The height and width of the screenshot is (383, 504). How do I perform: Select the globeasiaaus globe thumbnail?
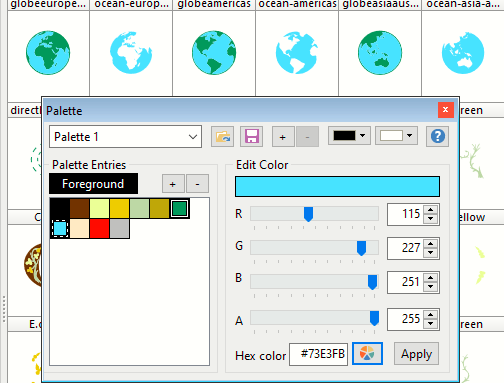click(380, 53)
